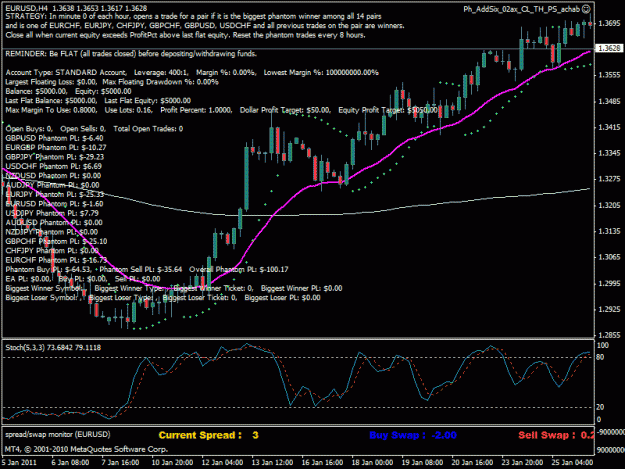Image resolution: width=625 pixels, height=469 pixels.
Task: Click the EURUSD Phantom PL: $-1.60 row
Action: click(54, 204)
